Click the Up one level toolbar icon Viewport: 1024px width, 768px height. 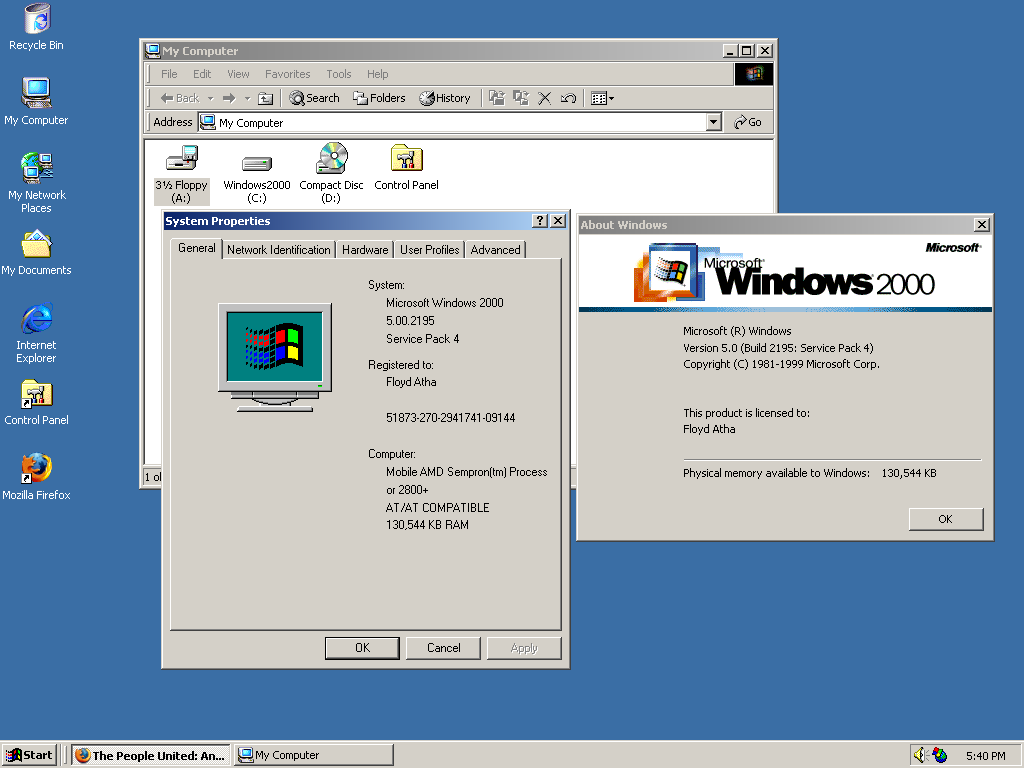(265, 98)
